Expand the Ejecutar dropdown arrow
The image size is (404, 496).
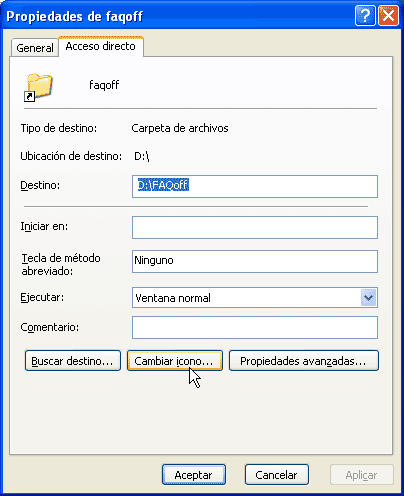pos(368,297)
